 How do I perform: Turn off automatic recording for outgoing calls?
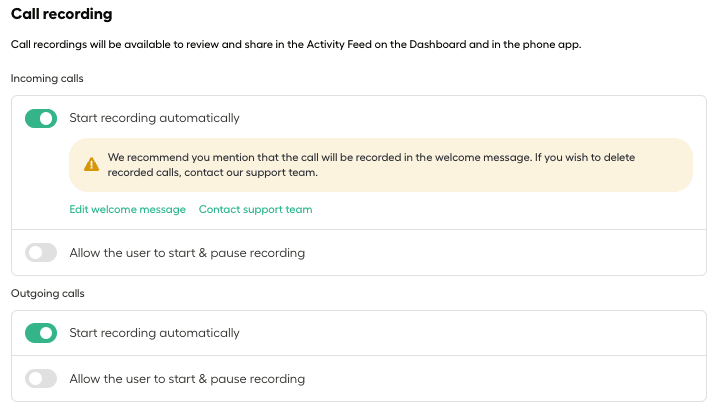tap(41, 333)
